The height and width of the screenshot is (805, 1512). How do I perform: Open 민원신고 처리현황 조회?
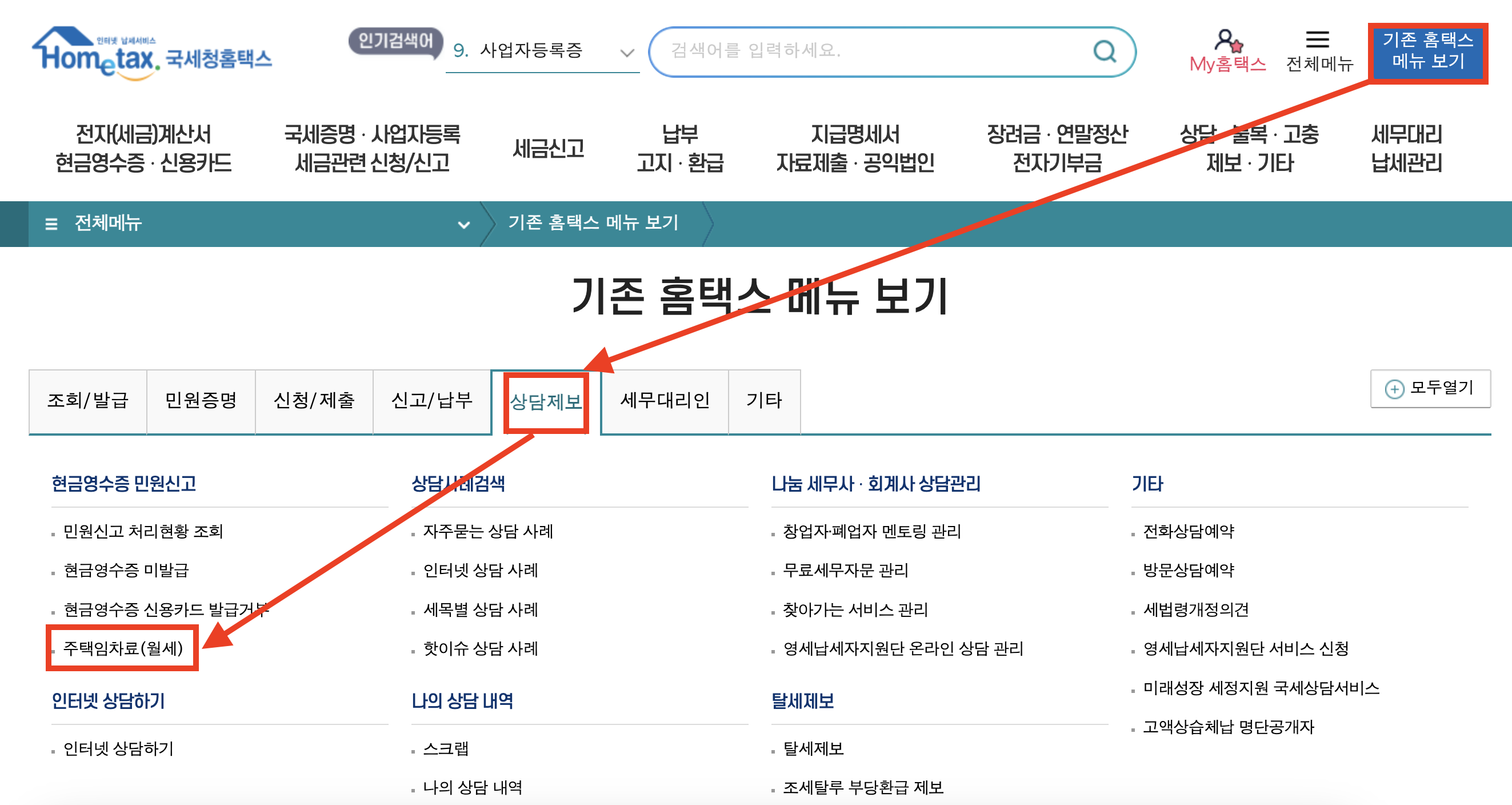tap(143, 531)
